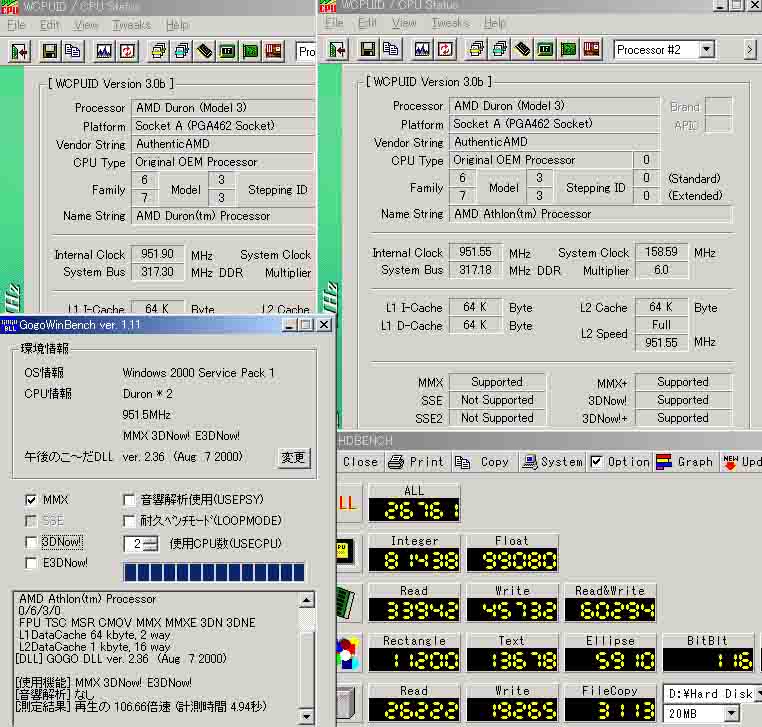This screenshot has width=762, height=727.
Task: Click the System button in HDBENCH
Action: [x=553, y=462]
